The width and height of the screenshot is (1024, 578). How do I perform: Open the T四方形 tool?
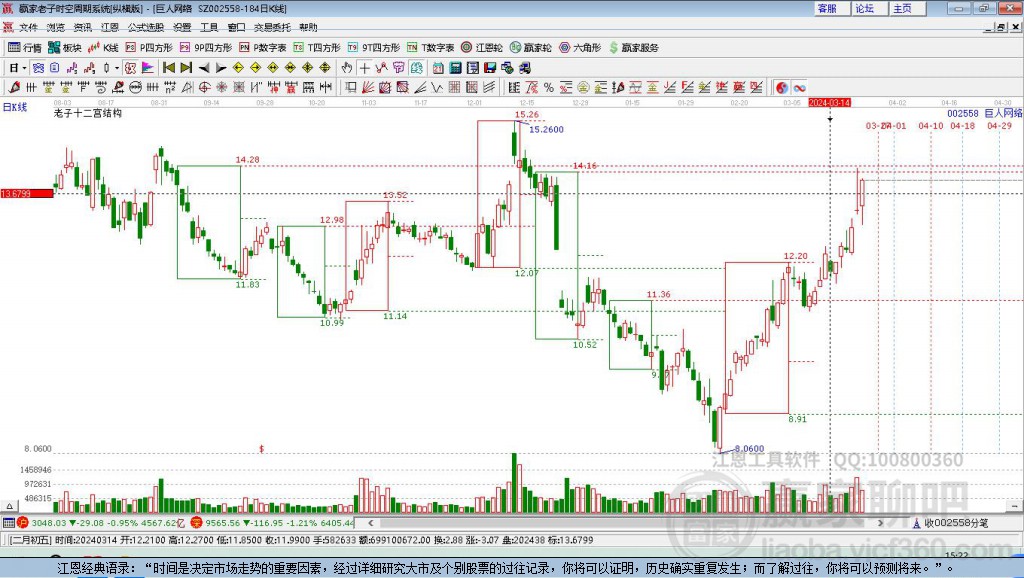pos(317,48)
